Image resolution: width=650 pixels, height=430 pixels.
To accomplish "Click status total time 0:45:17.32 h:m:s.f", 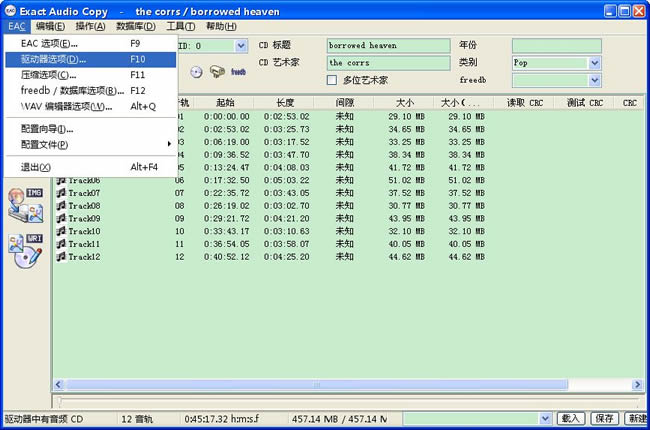I will (222, 419).
